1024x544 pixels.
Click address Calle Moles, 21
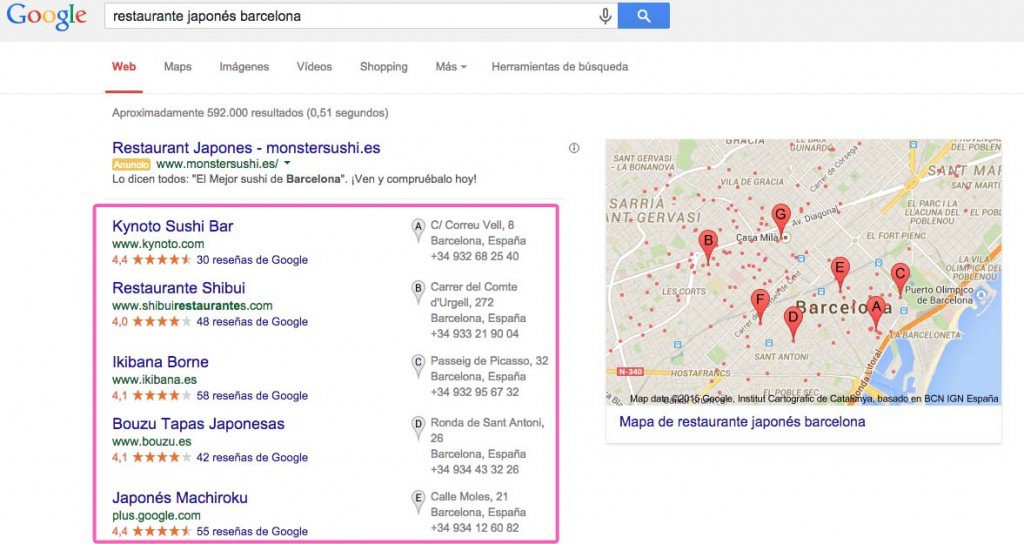pyautogui.click(x=469, y=497)
